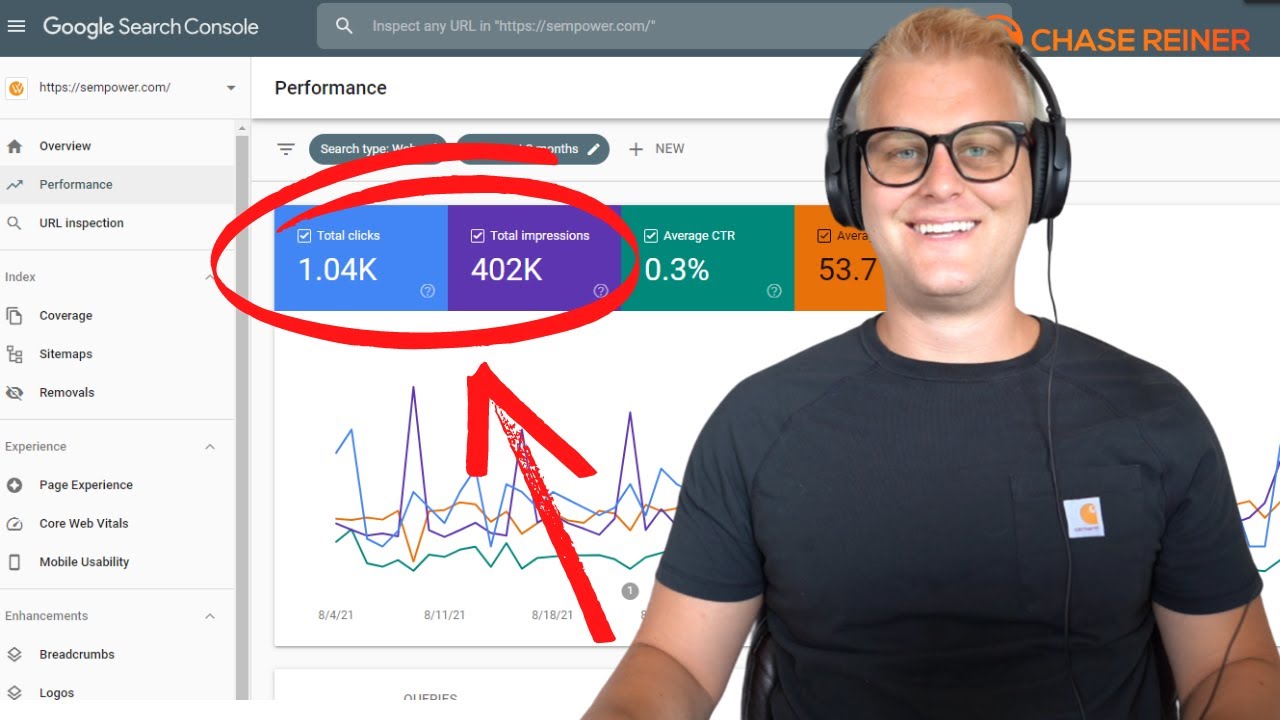Click the chart annotation marker 1
1280x720 pixels.
[630, 591]
